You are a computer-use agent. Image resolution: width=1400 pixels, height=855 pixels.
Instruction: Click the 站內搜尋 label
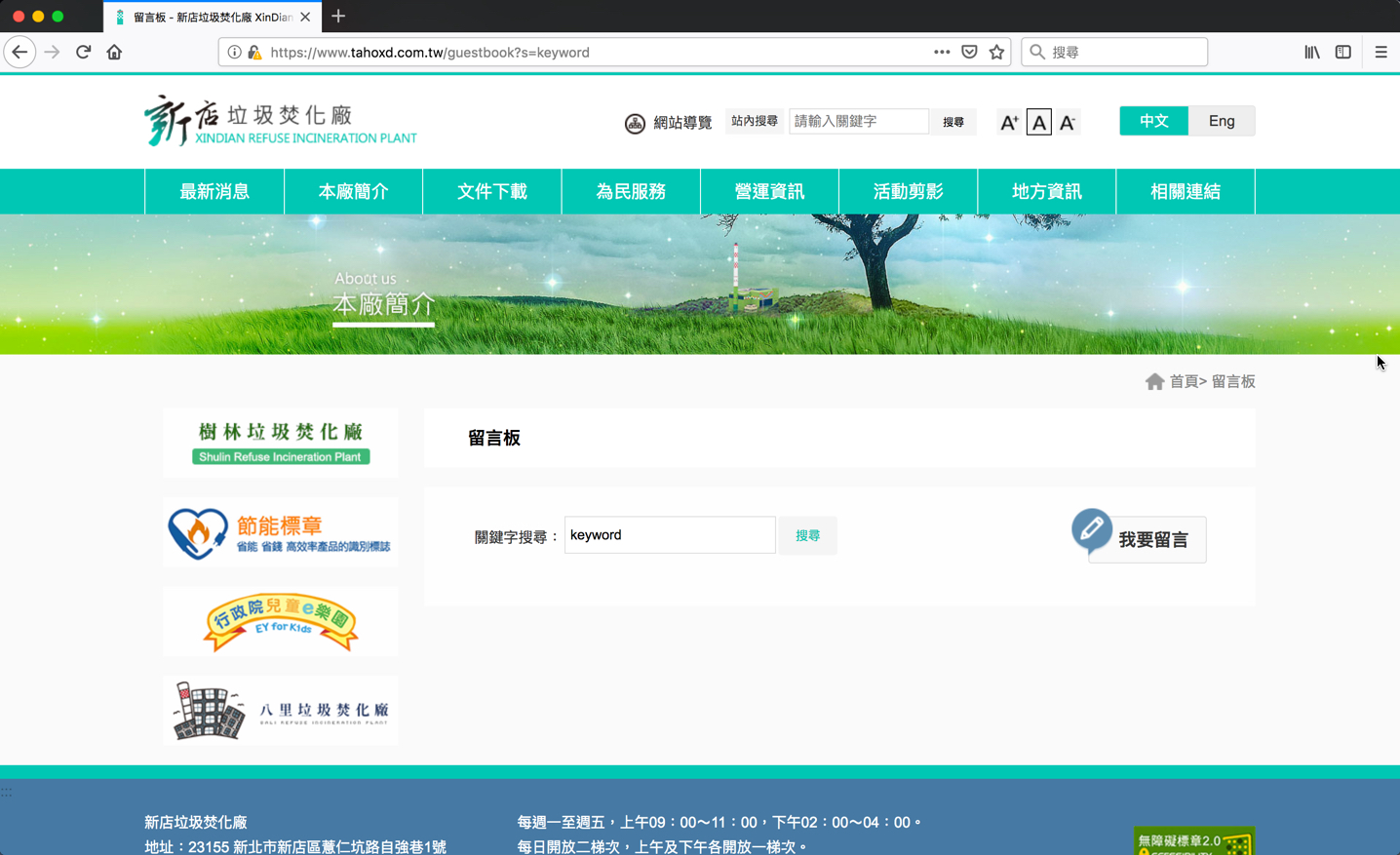click(x=755, y=122)
